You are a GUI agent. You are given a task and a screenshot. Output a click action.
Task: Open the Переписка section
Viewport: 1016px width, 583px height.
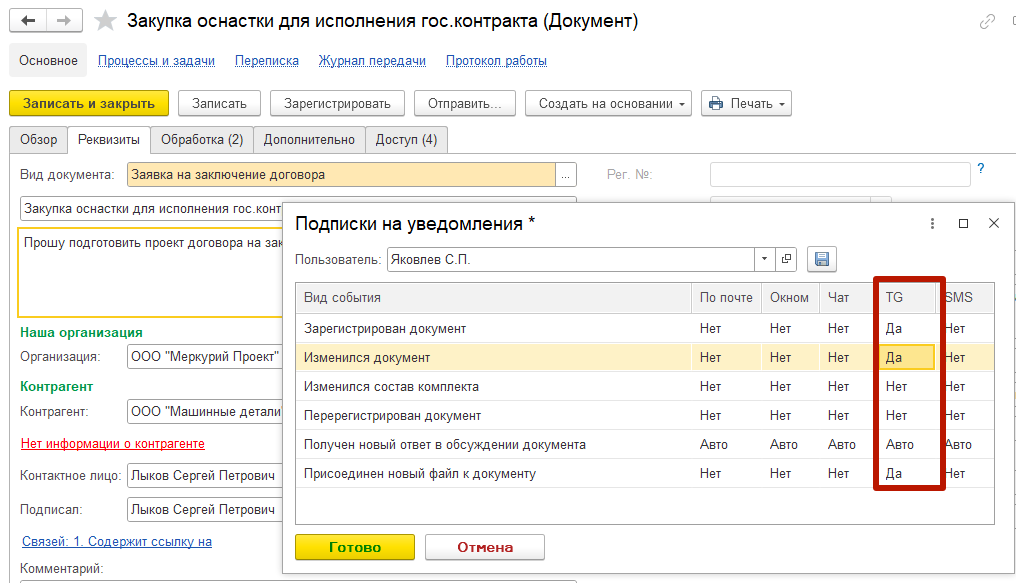[267, 60]
